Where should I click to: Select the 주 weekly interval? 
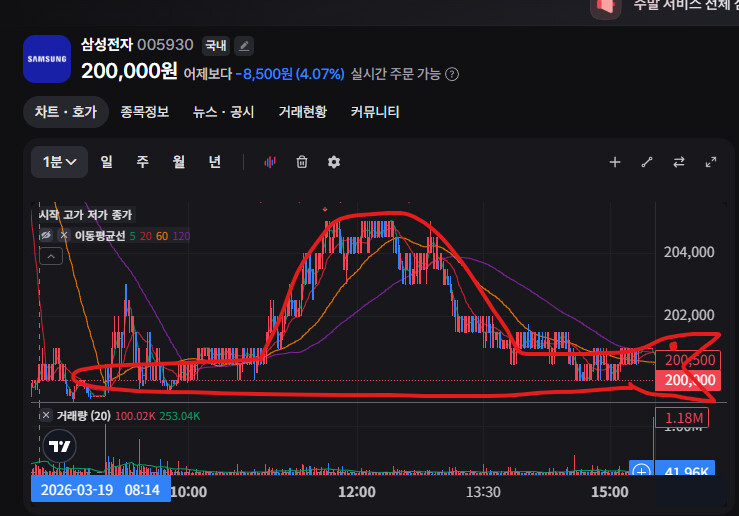pyautogui.click(x=142, y=162)
